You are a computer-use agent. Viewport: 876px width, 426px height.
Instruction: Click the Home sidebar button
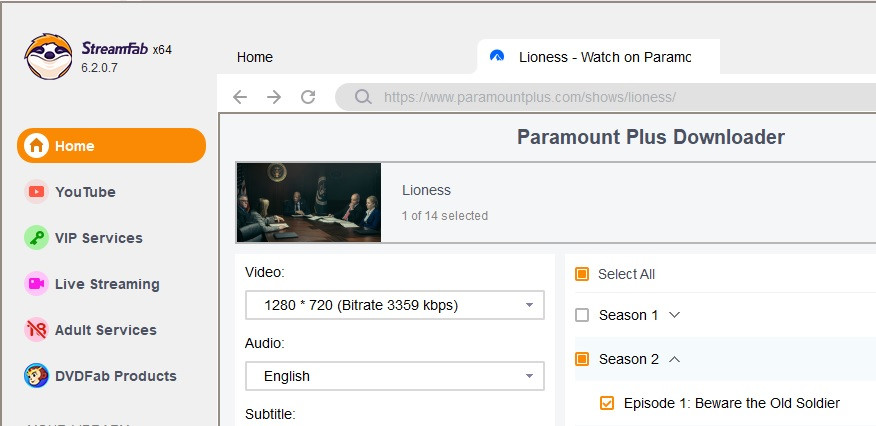point(111,146)
